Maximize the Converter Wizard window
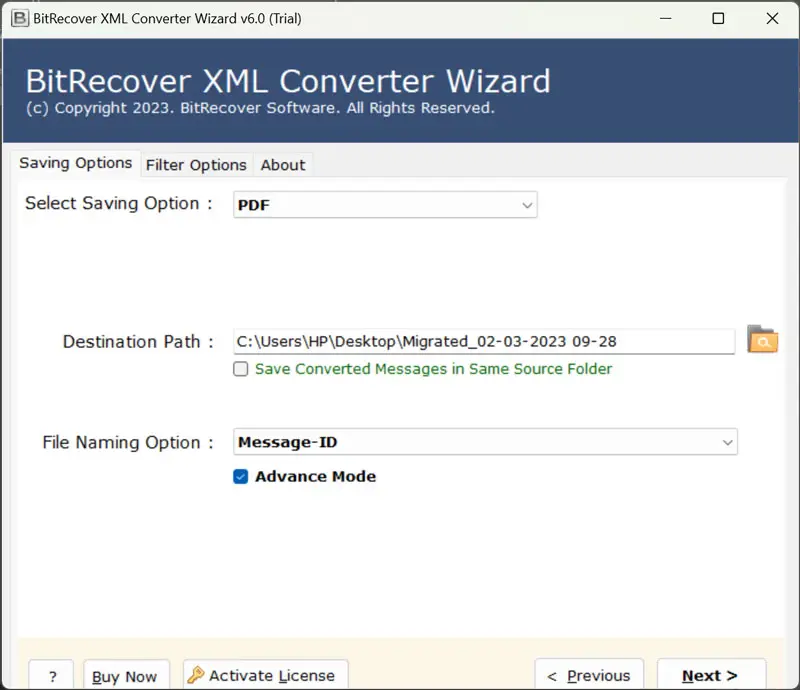 click(718, 19)
